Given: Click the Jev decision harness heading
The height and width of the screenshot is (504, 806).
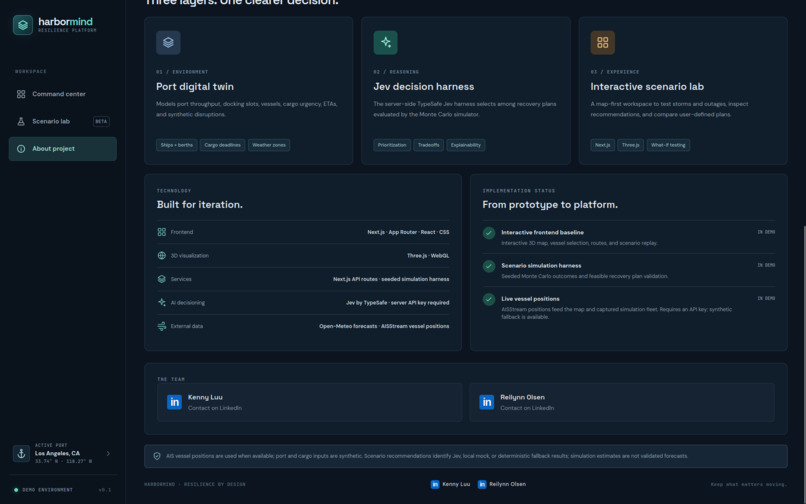Looking at the screenshot, I should coord(424,86).
